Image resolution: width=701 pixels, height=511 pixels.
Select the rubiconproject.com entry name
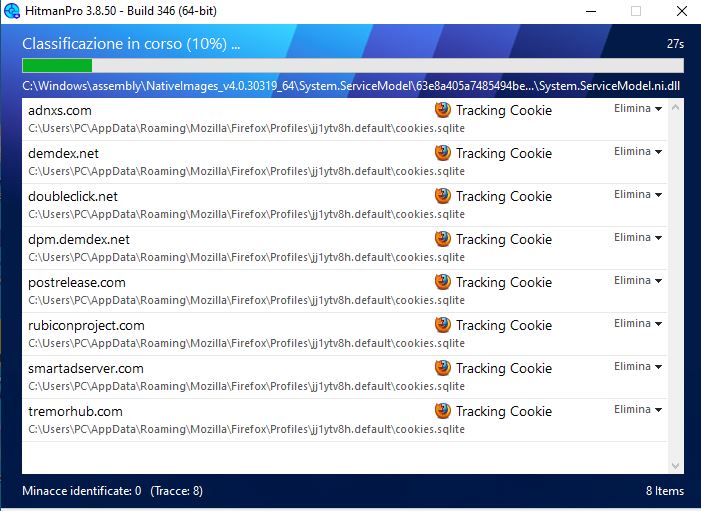(86, 325)
